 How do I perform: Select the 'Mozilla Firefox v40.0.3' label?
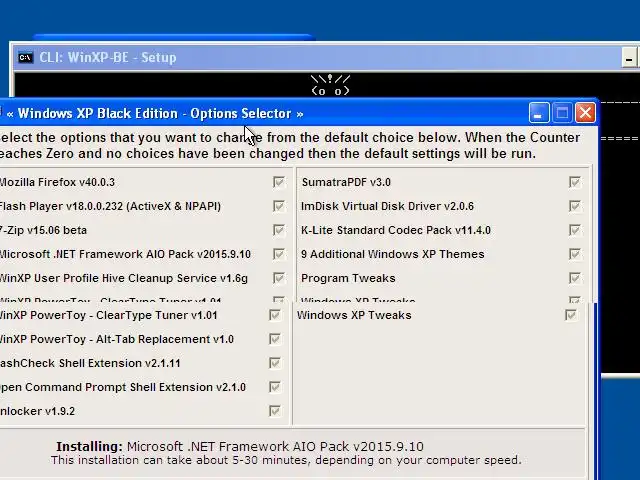click(57, 182)
